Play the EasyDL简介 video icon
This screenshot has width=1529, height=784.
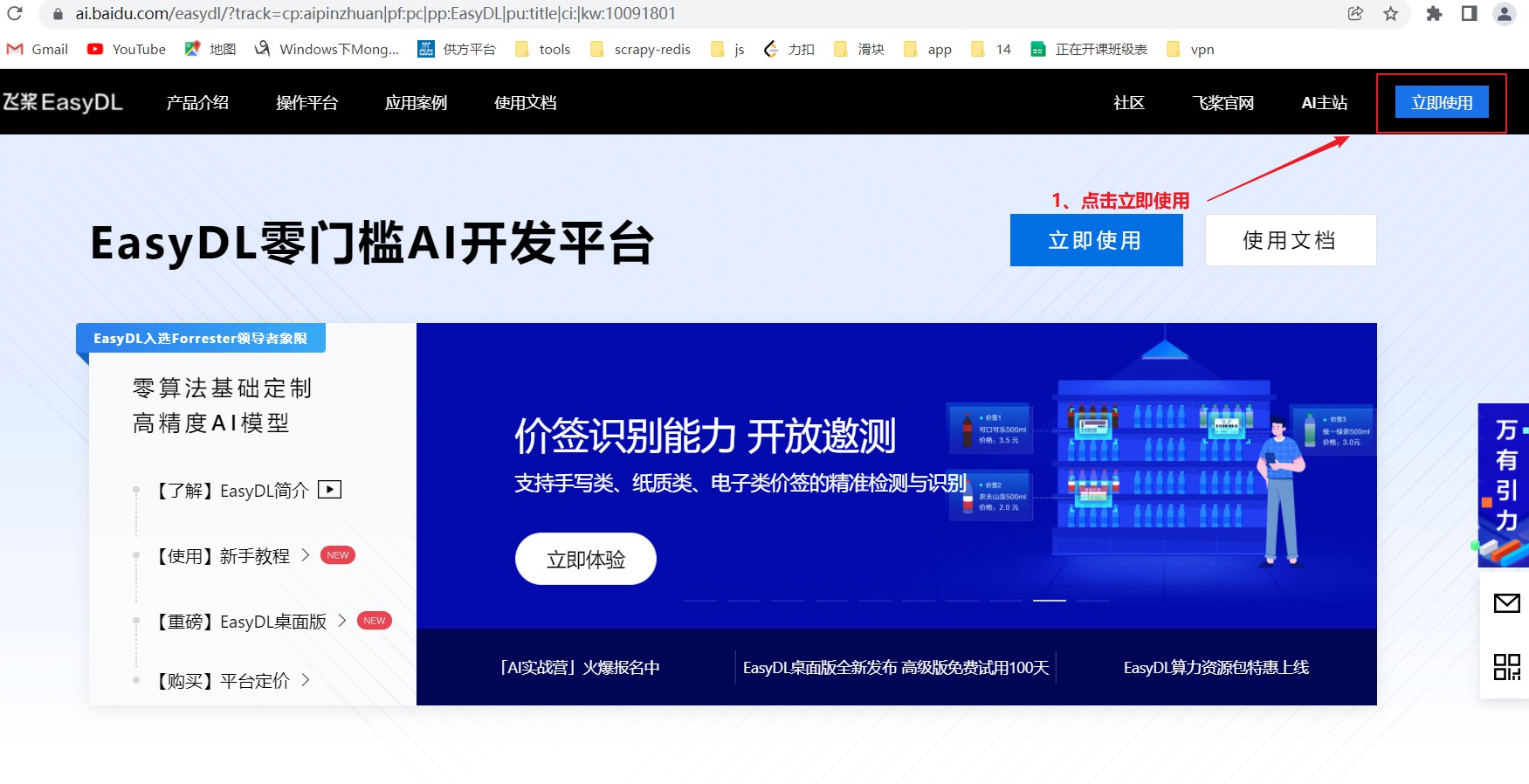tap(329, 489)
